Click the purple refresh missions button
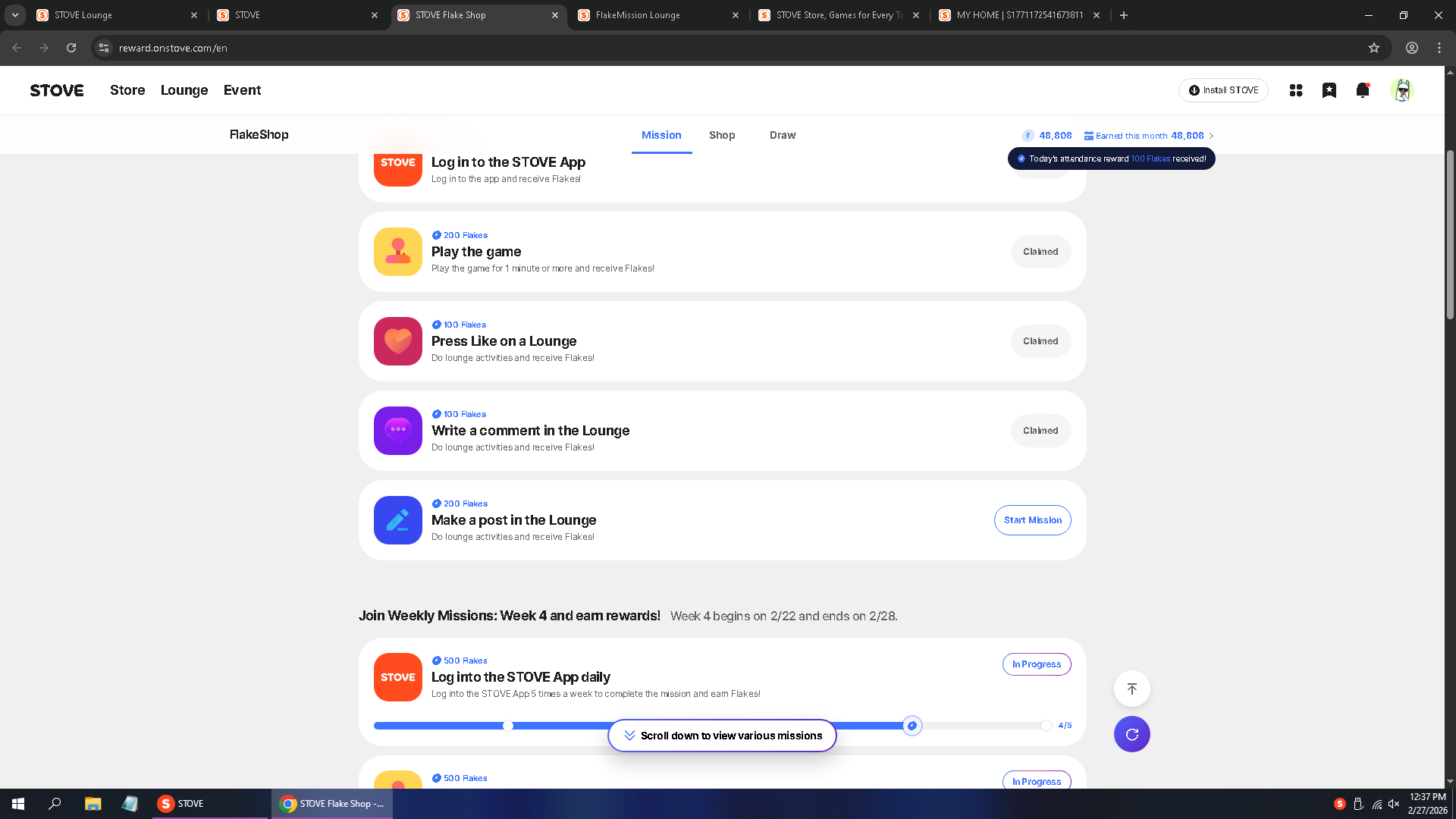 [x=1131, y=734]
